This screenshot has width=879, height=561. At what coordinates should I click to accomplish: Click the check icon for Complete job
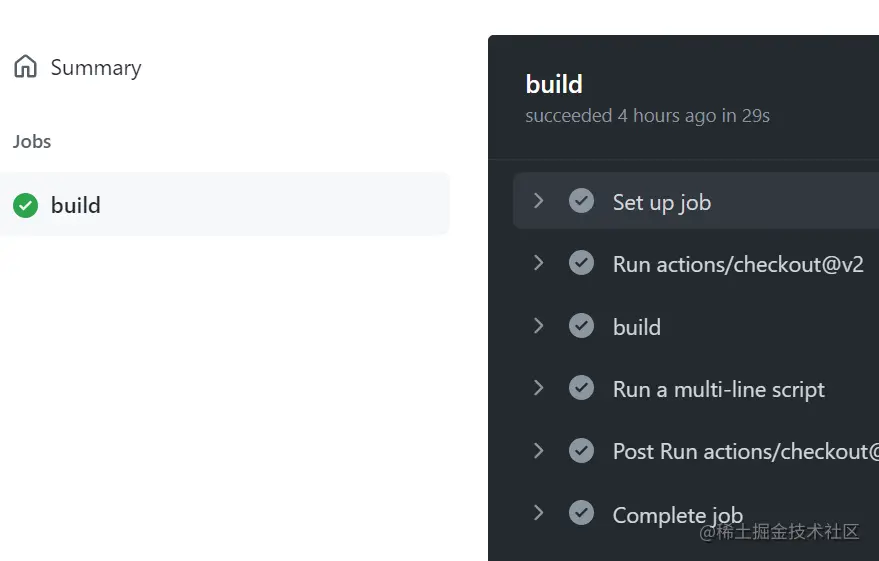point(581,513)
